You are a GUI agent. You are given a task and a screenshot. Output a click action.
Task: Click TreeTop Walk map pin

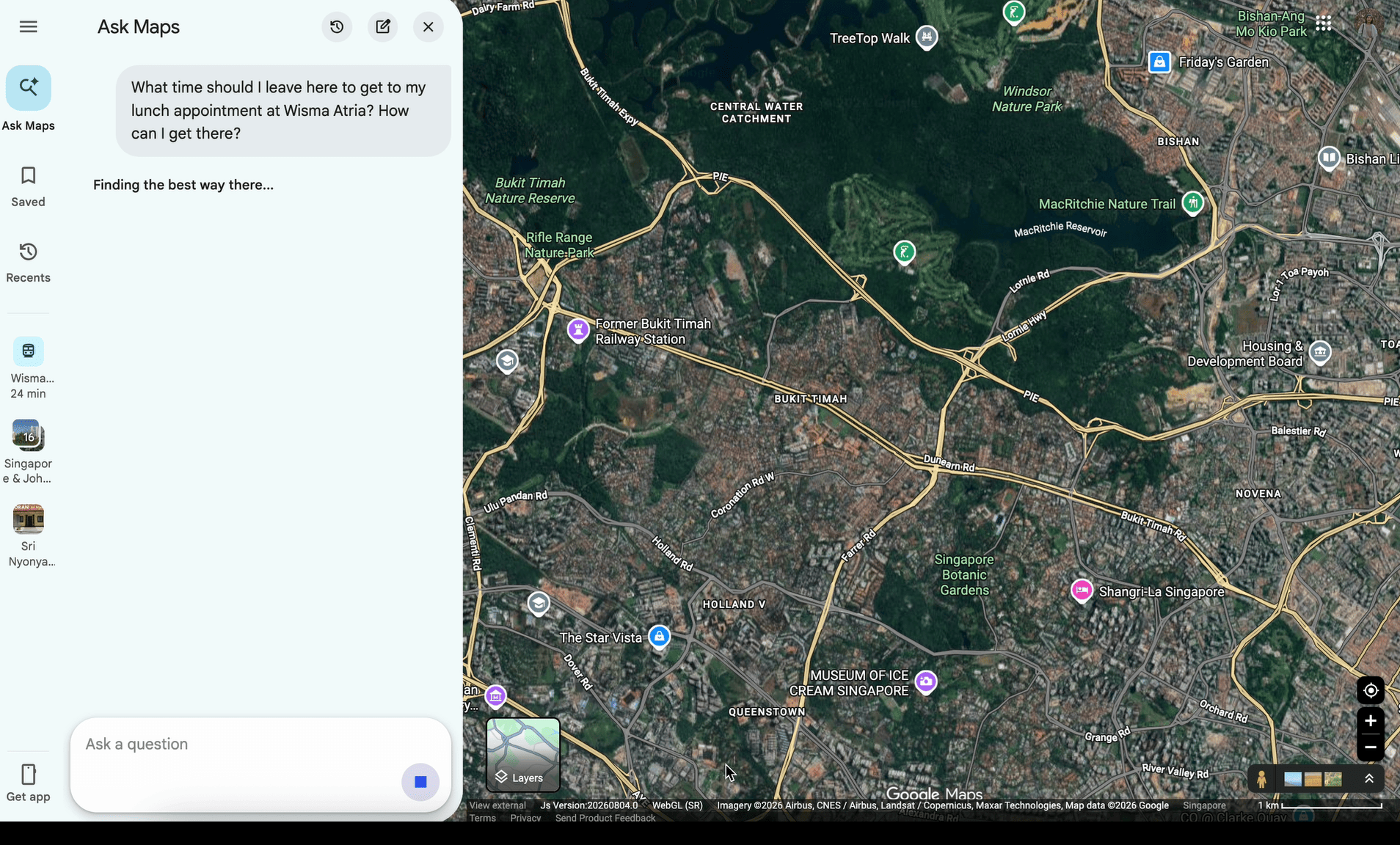[927, 37]
